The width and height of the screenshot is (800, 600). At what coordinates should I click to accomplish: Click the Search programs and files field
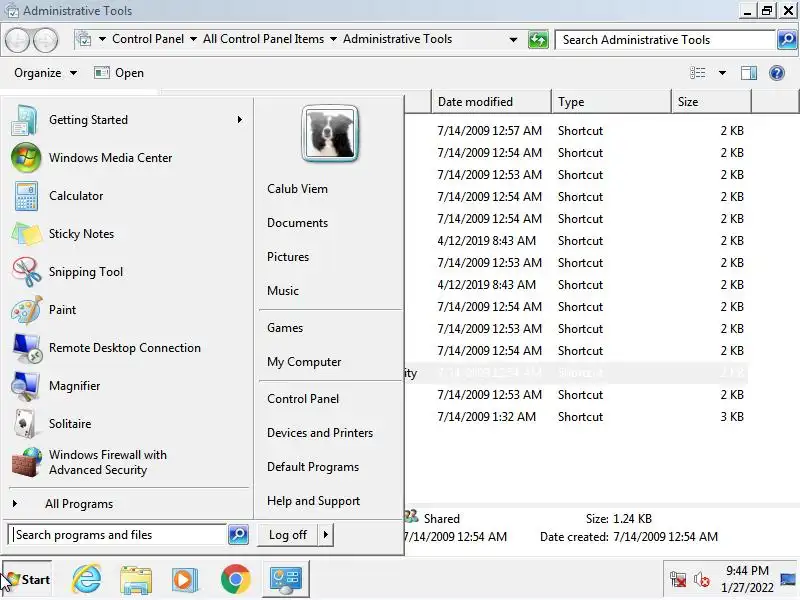coord(118,535)
